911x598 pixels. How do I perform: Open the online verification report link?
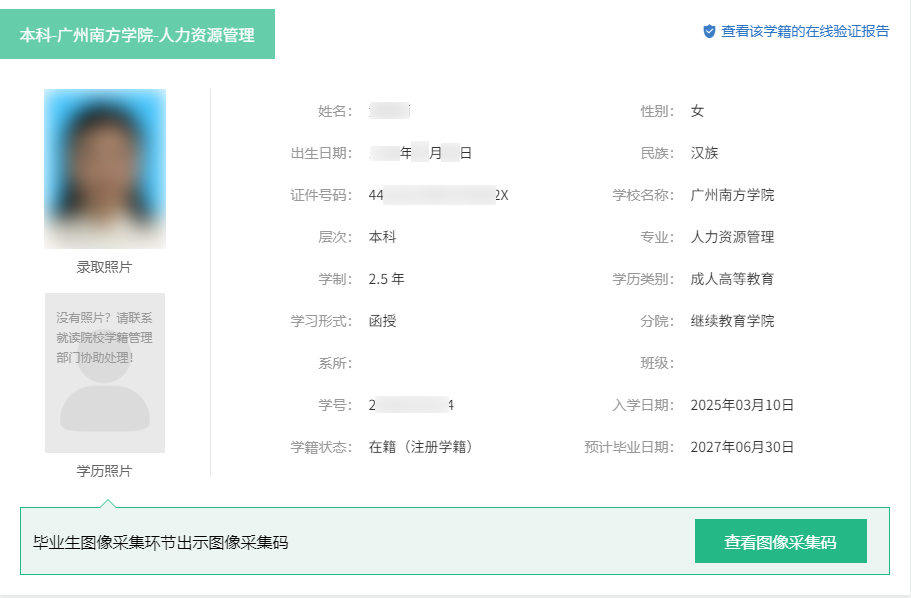805,31
